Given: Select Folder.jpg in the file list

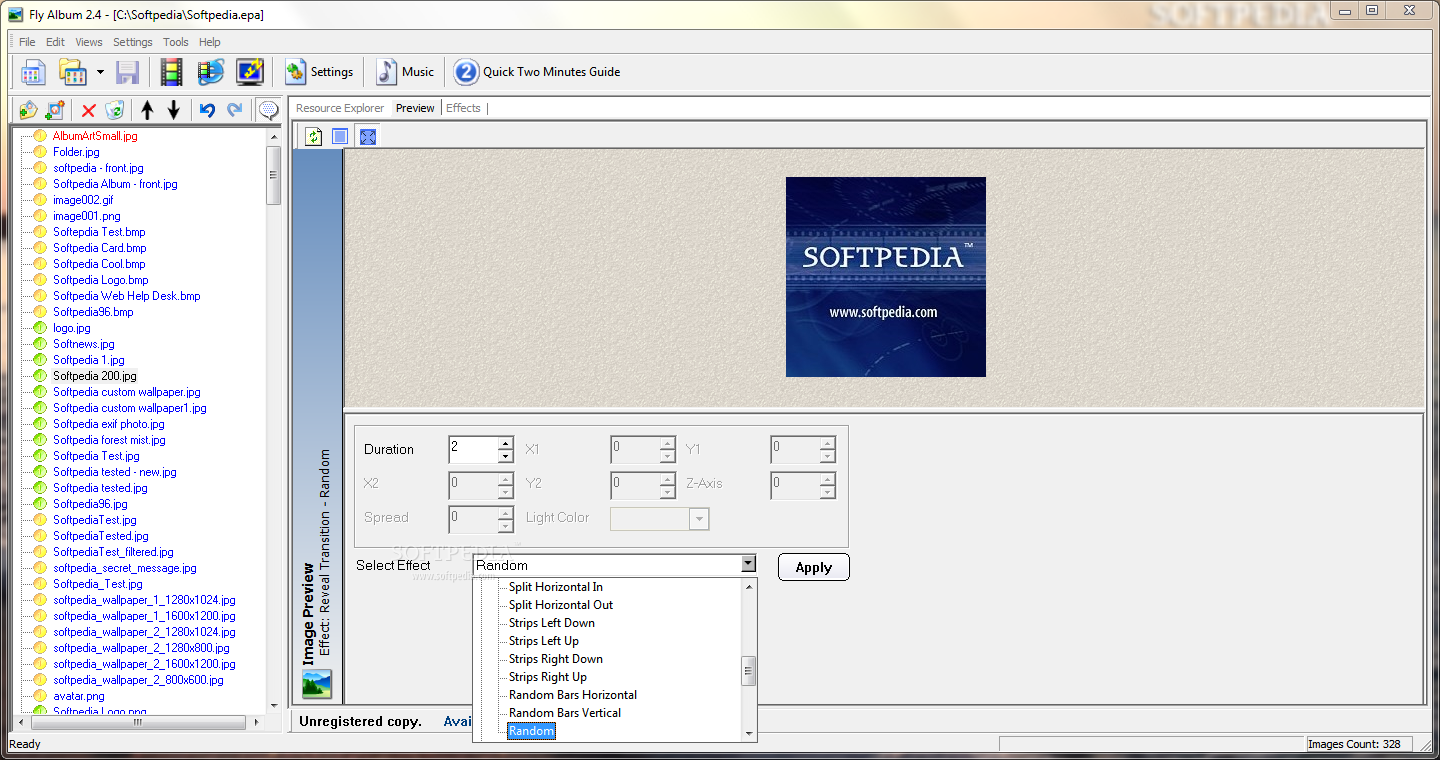Looking at the screenshot, I should tap(76, 152).
